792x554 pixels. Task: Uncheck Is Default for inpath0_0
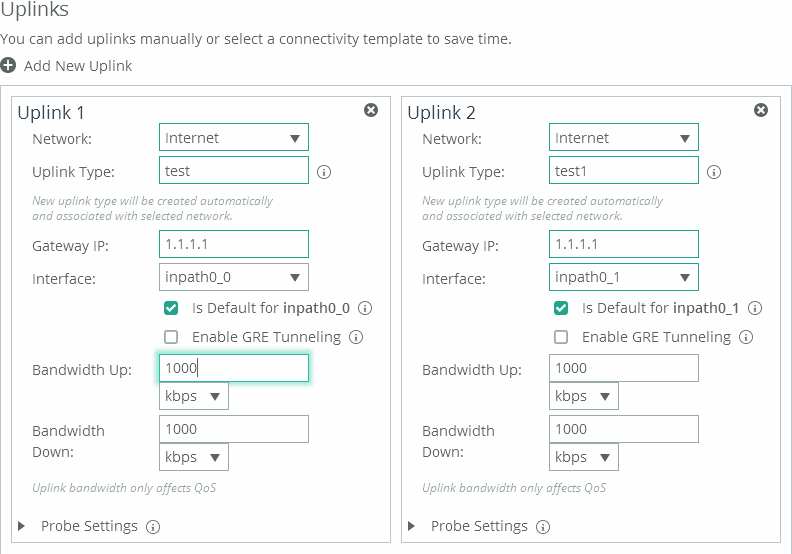(x=171, y=308)
